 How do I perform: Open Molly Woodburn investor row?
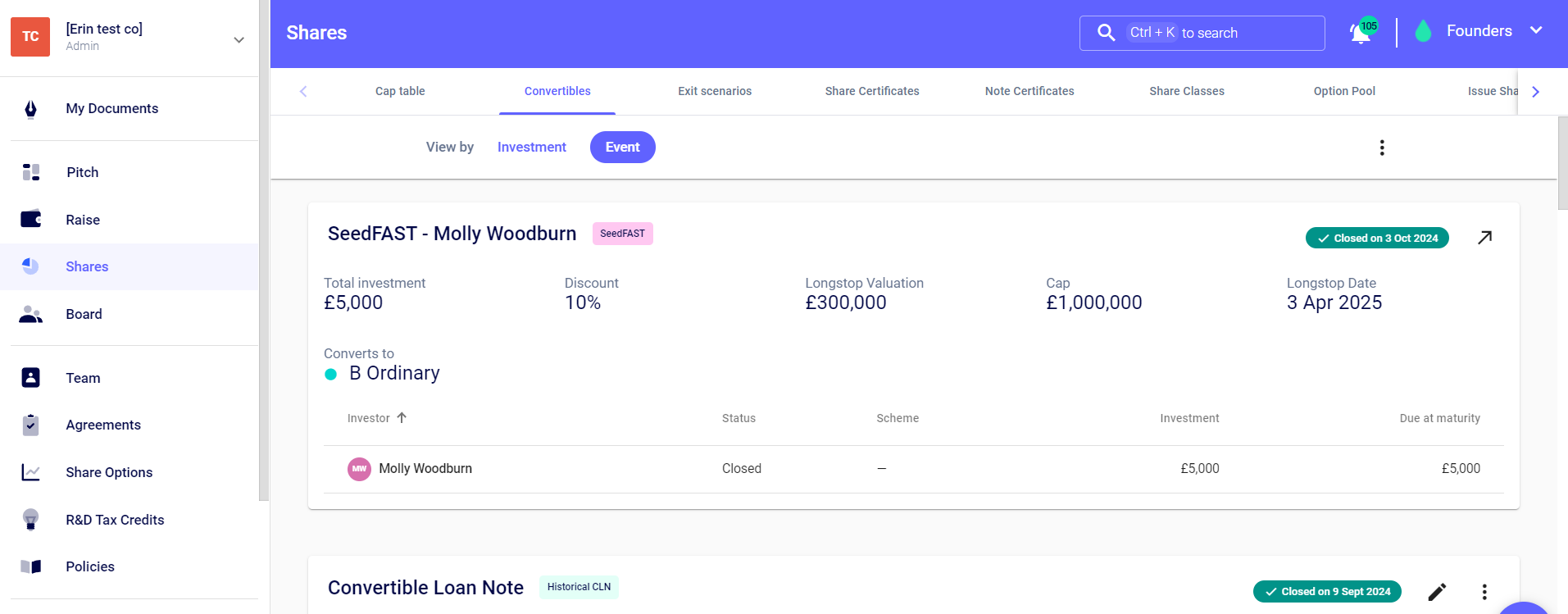pos(425,469)
